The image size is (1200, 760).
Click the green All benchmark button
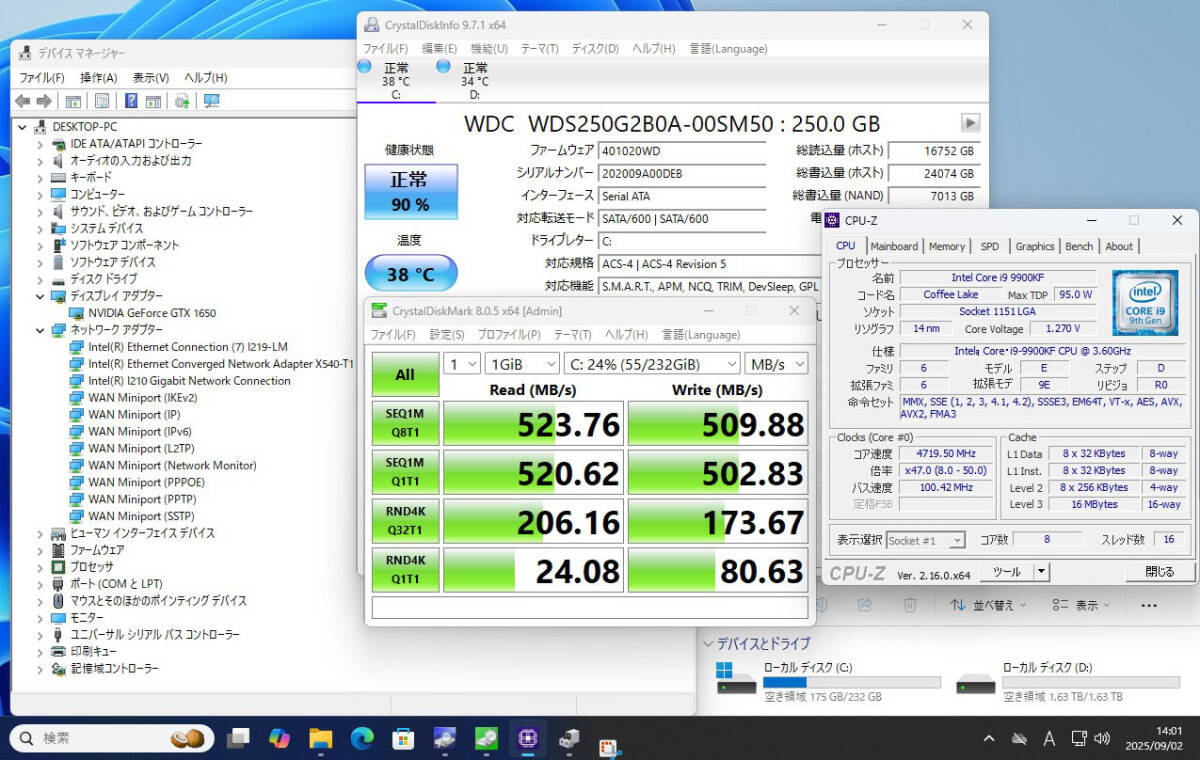[405, 375]
